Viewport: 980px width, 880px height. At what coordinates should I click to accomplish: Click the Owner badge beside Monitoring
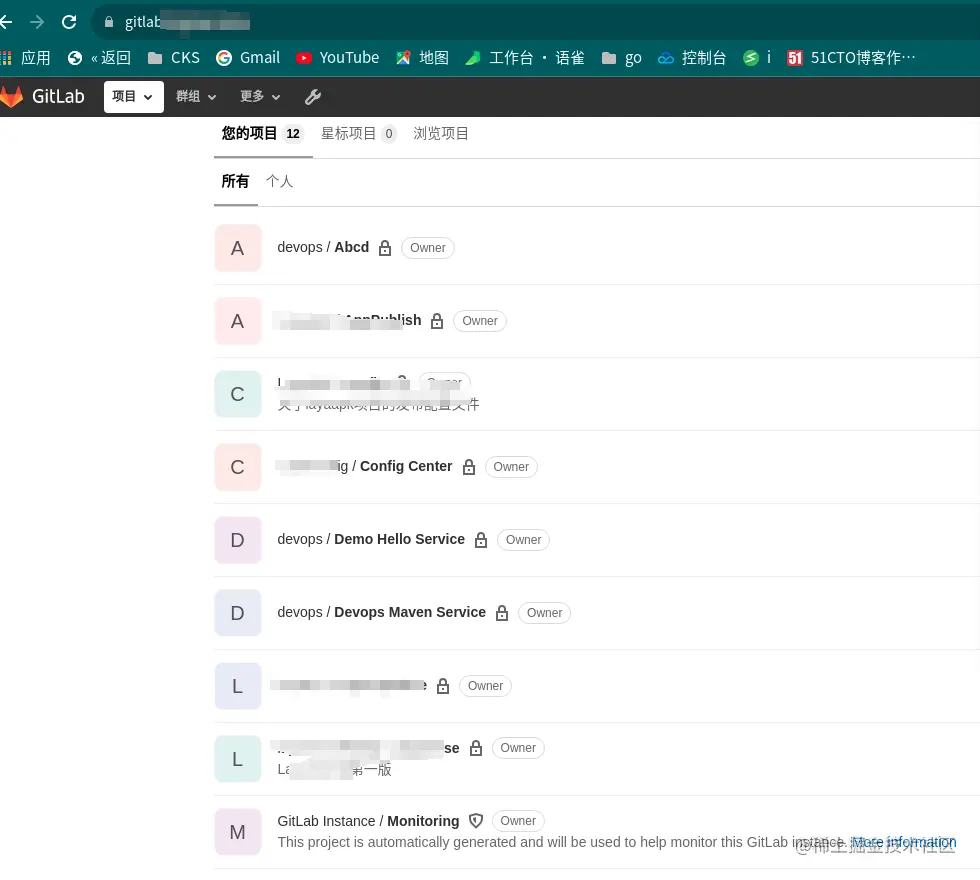click(518, 821)
